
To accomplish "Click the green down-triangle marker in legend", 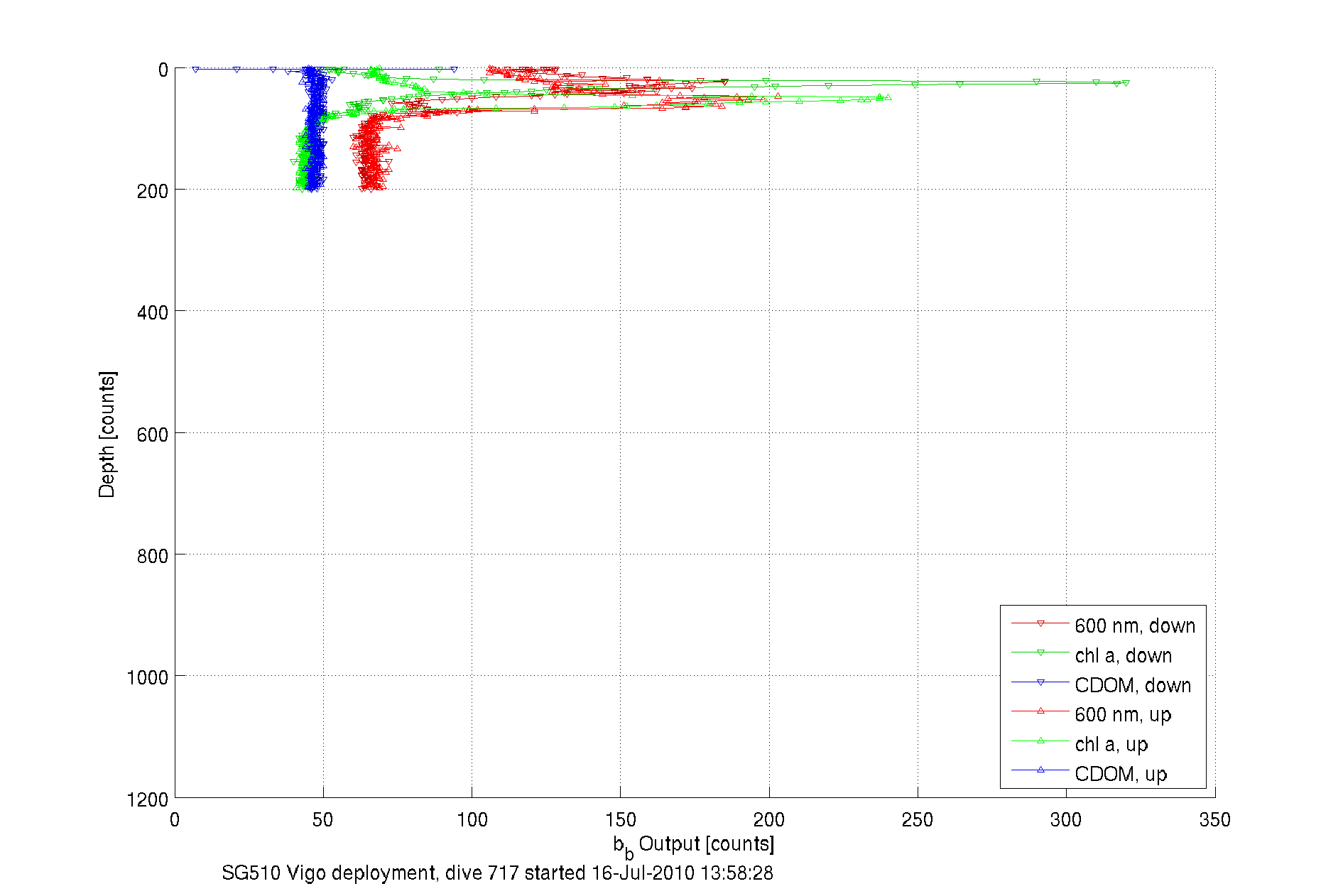I will click(1040, 653).
